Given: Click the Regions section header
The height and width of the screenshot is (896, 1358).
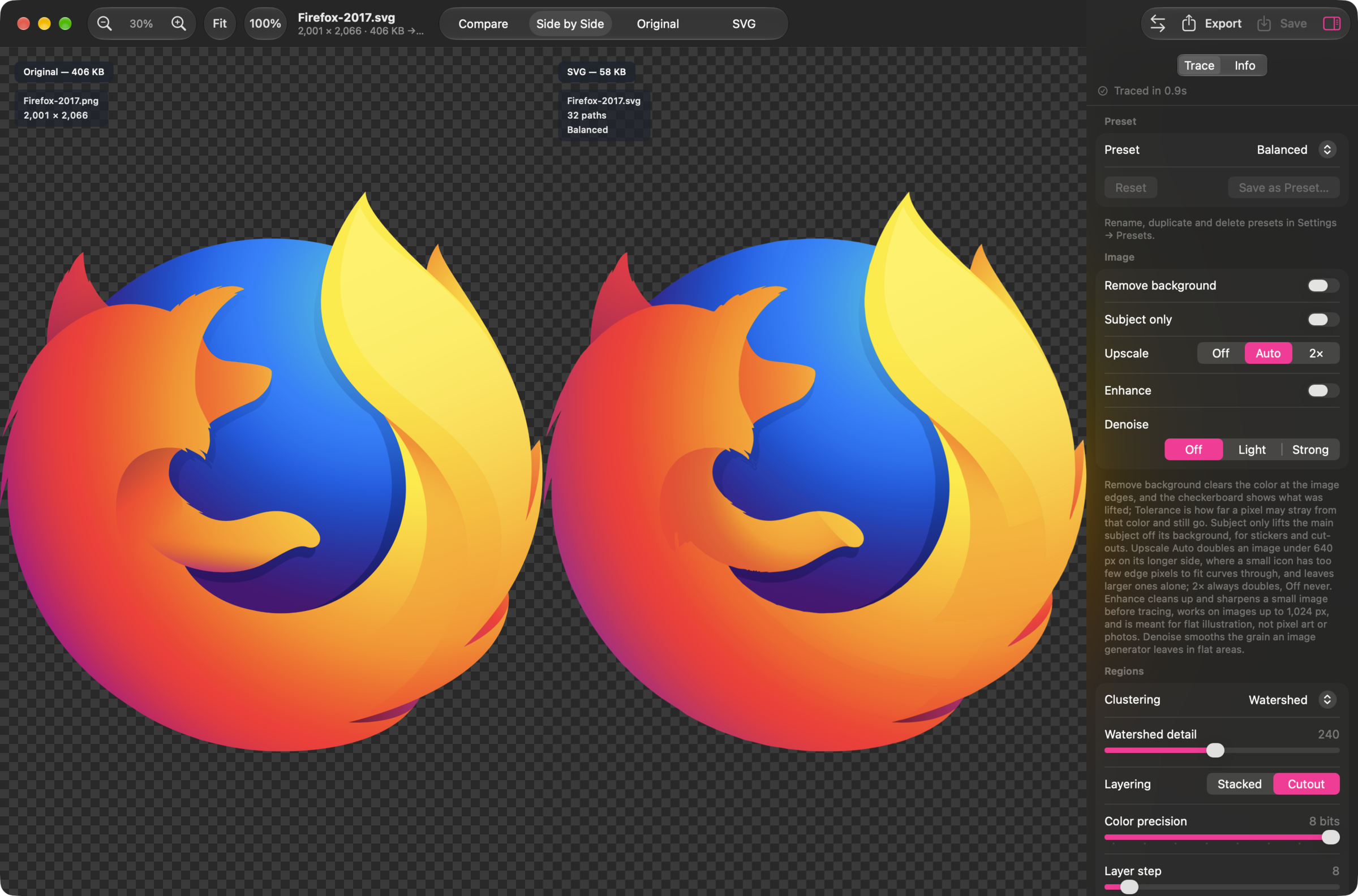Looking at the screenshot, I should 1124,671.
